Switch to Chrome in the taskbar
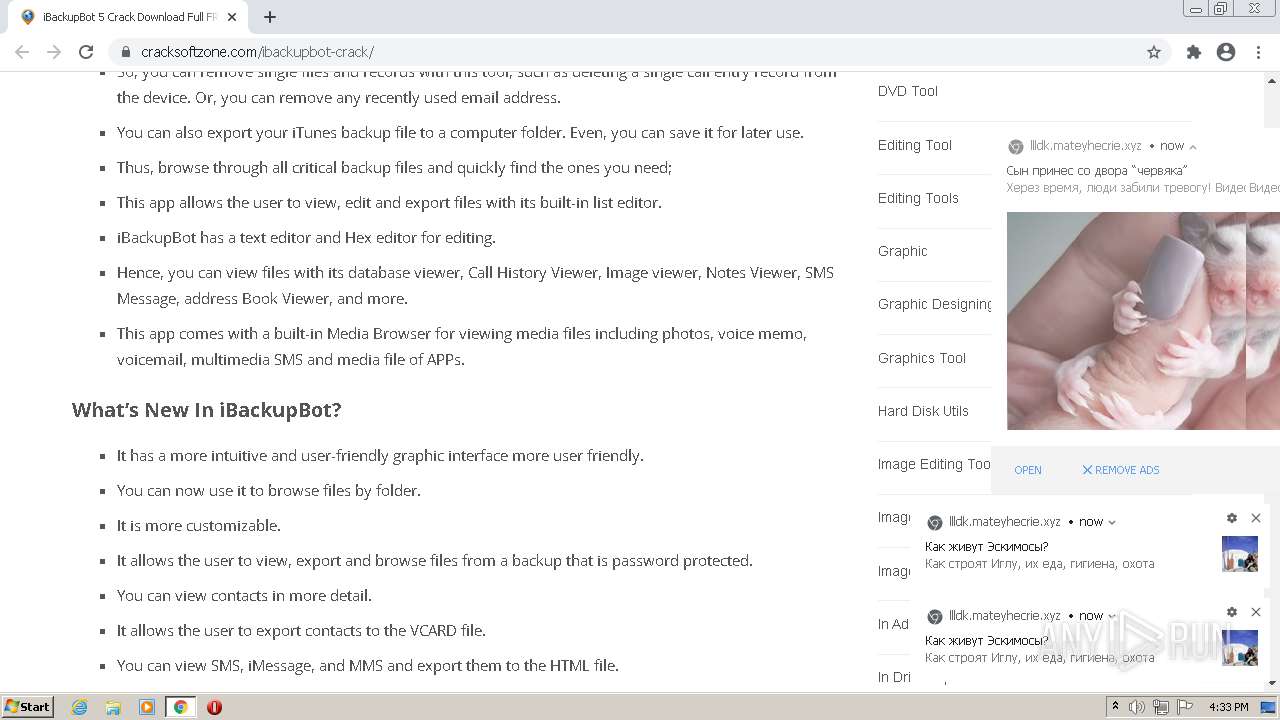Image resolution: width=1280 pixels, height=720 pixels. pos(180,707)
